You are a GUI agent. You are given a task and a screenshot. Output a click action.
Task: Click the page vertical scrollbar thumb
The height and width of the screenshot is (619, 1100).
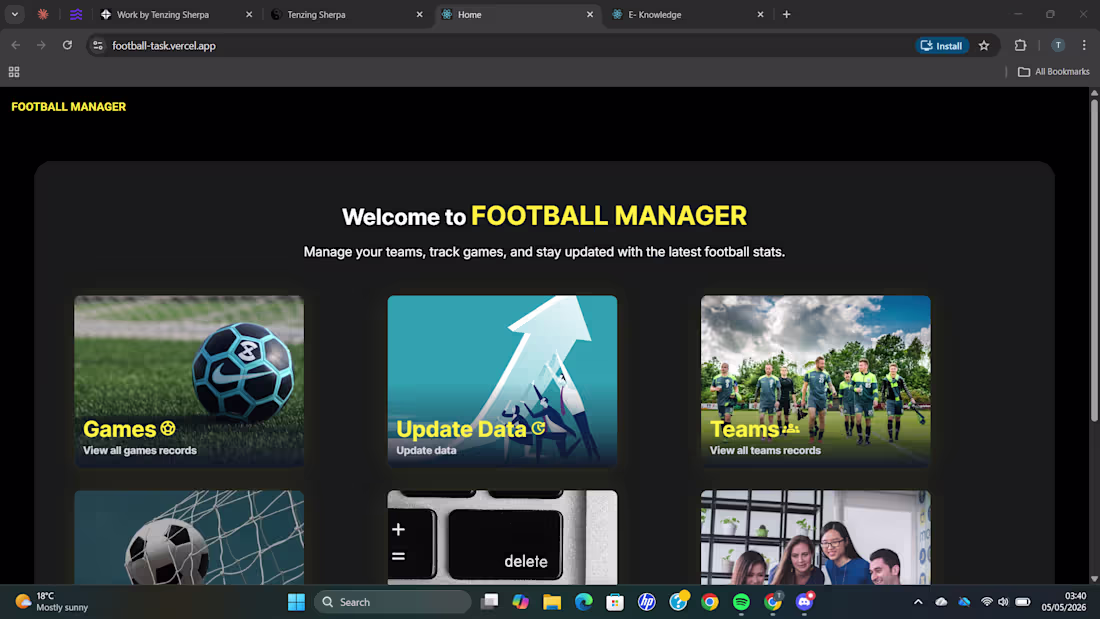click(1094, 260)
